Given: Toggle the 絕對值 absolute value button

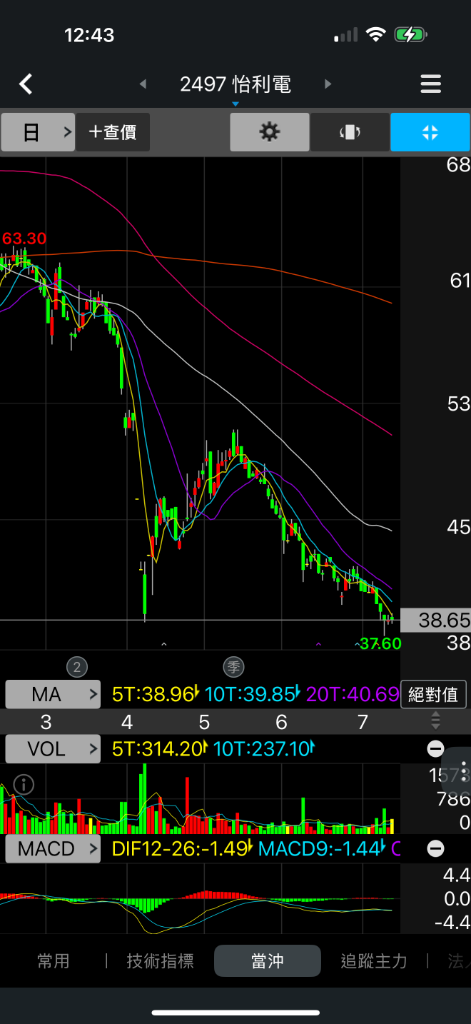Looking at the screenshot, I should pyautogui.click(x=434, y=694).
